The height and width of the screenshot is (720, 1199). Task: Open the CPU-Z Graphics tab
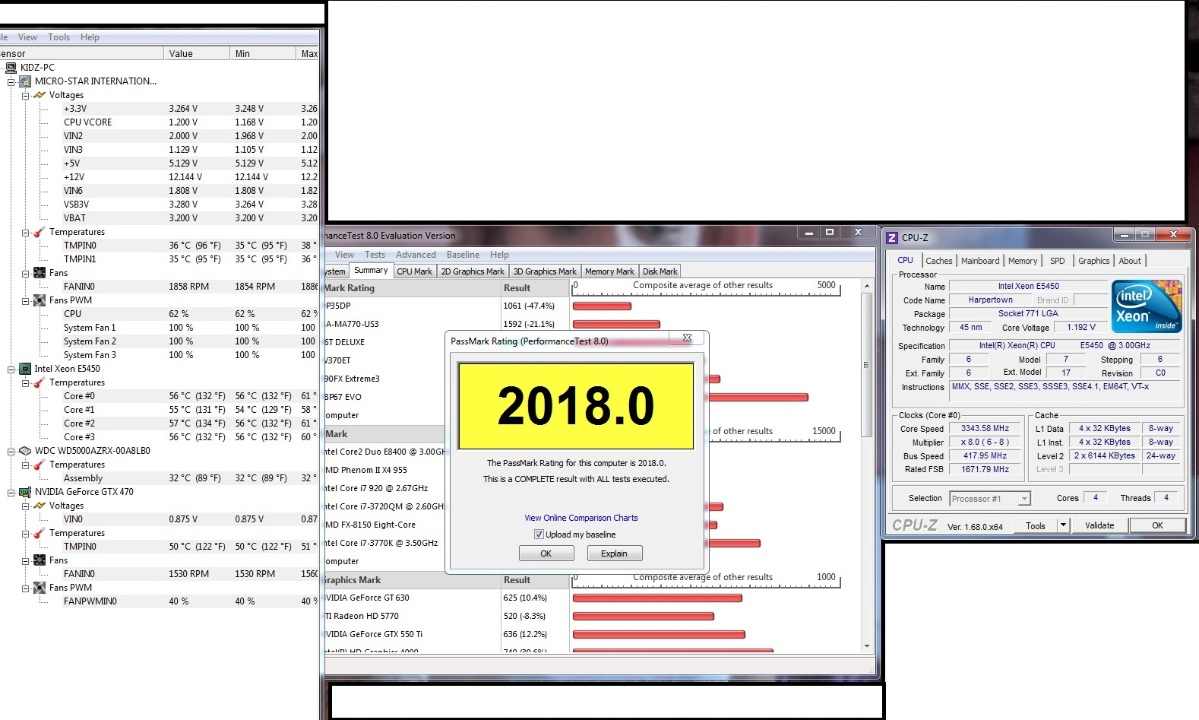(1093, 261)
